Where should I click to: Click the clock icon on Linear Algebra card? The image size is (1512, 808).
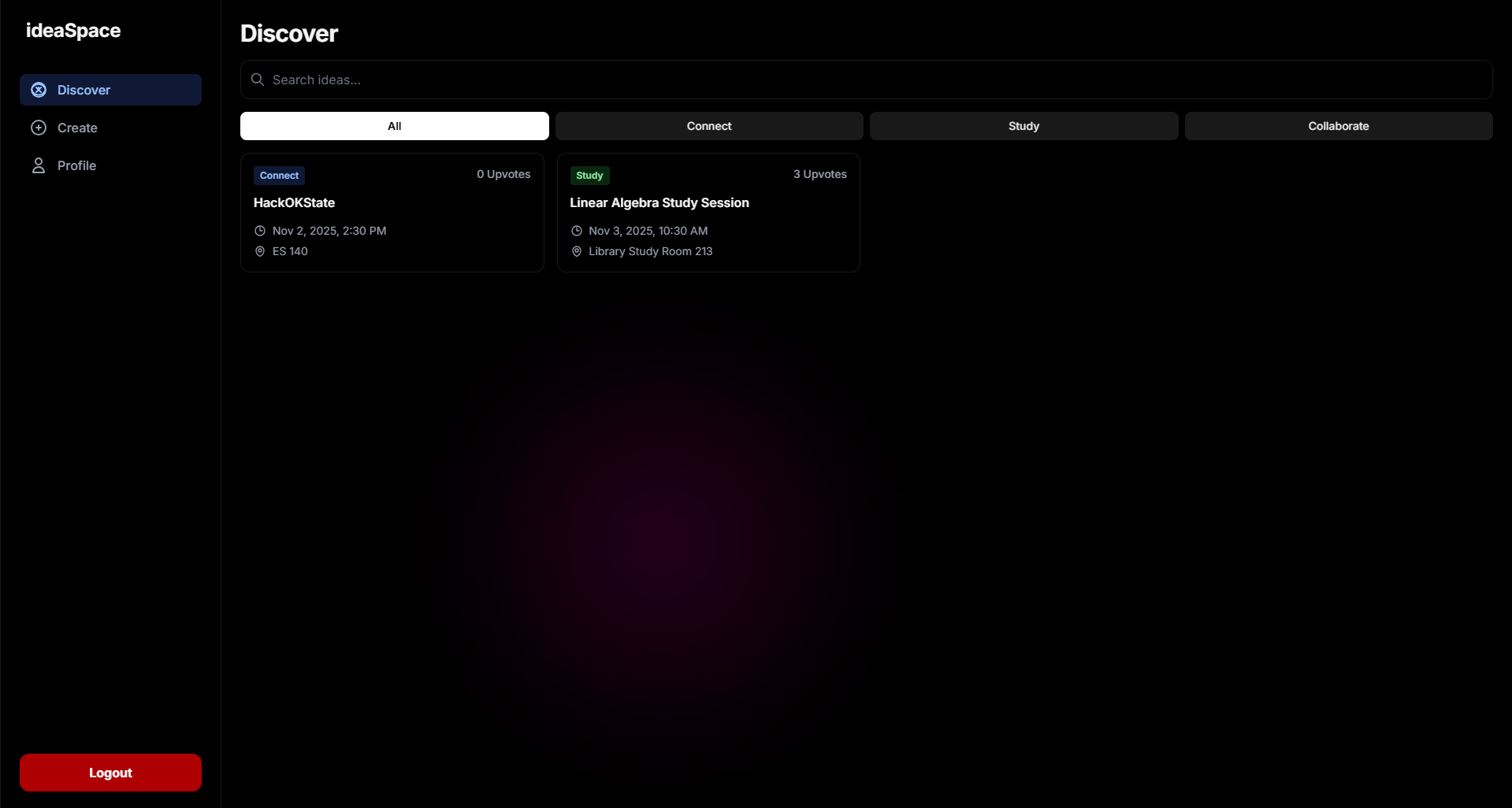tap(577, 231)
